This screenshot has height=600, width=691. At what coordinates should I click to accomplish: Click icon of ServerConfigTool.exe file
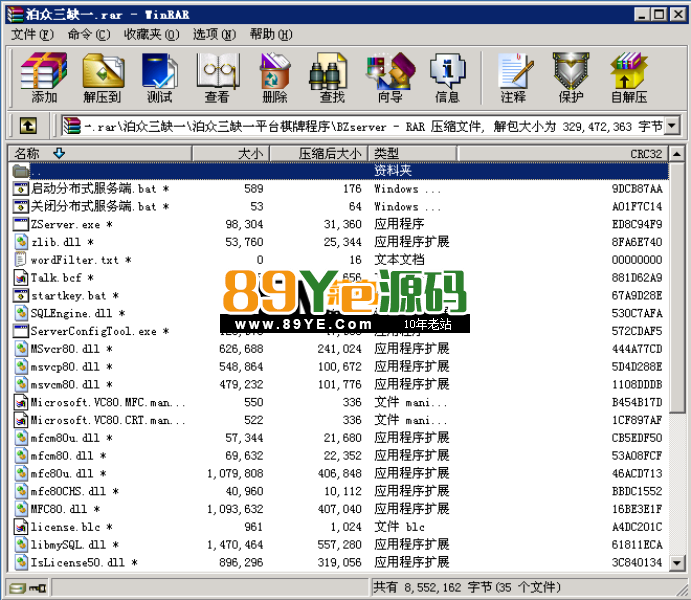click(x=21, y=331)
